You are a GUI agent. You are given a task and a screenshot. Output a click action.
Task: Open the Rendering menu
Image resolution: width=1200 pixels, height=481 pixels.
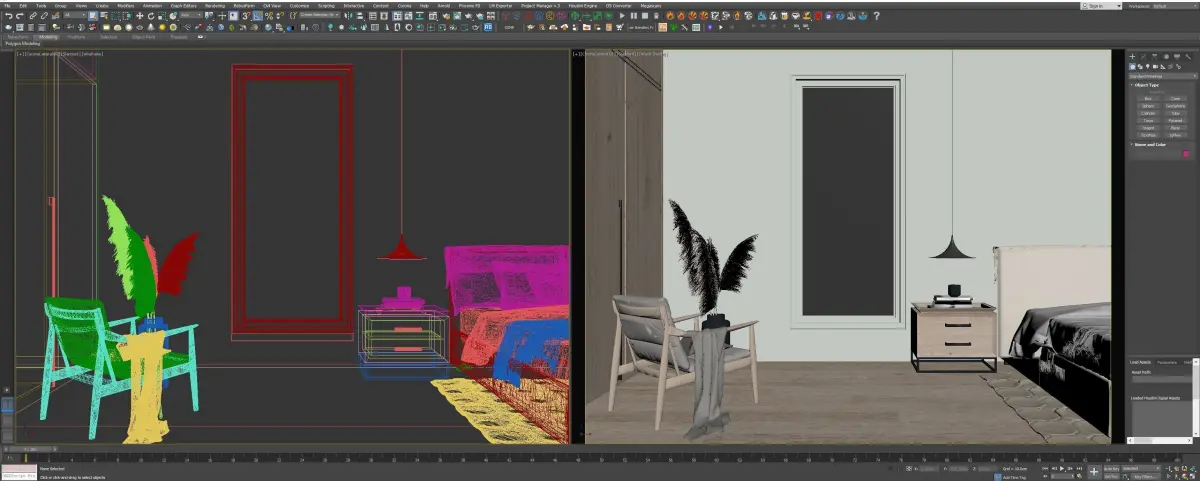coord(215,6)
